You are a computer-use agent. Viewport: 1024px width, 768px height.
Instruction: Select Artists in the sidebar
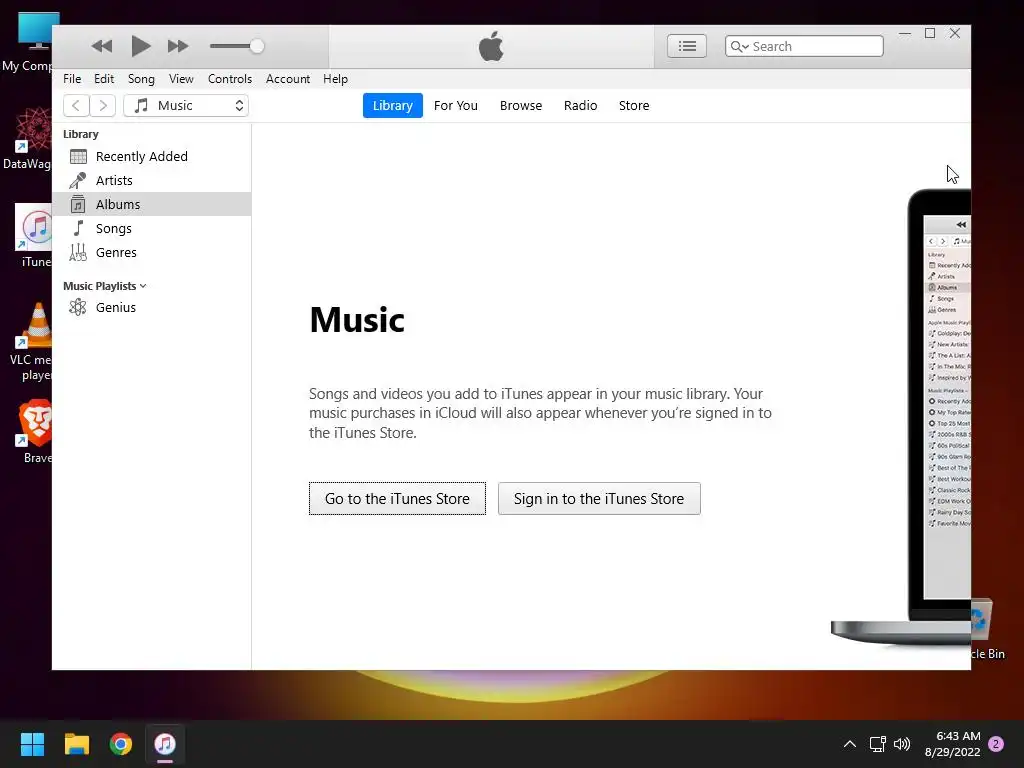(152, 180)
